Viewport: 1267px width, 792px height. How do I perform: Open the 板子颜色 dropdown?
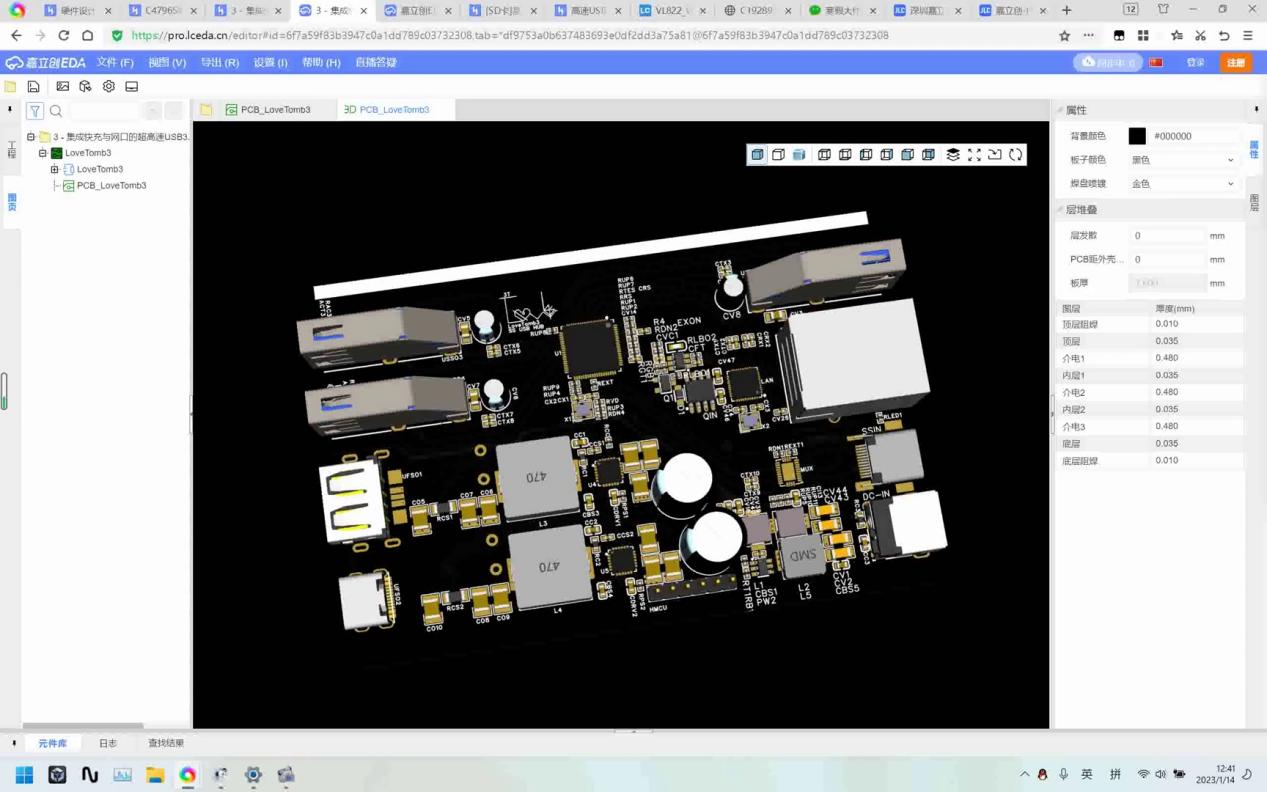[x=1182, y=160]
